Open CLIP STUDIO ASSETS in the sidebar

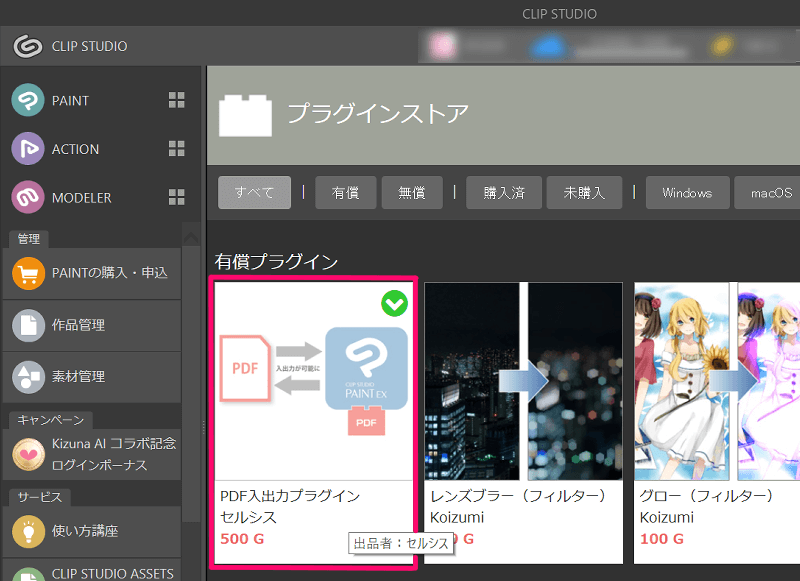92,570
